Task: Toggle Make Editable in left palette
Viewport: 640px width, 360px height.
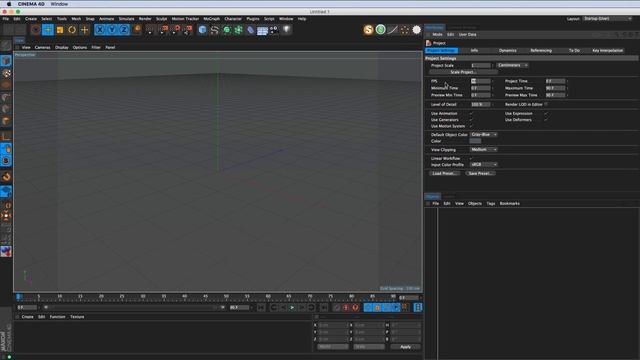Action: tap(6, 45)
